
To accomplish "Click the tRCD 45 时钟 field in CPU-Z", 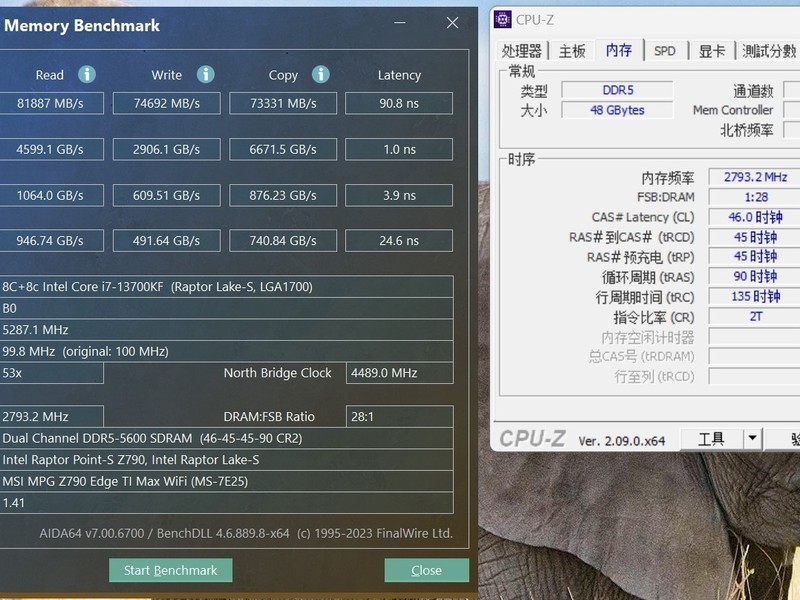I will point(755,237).
